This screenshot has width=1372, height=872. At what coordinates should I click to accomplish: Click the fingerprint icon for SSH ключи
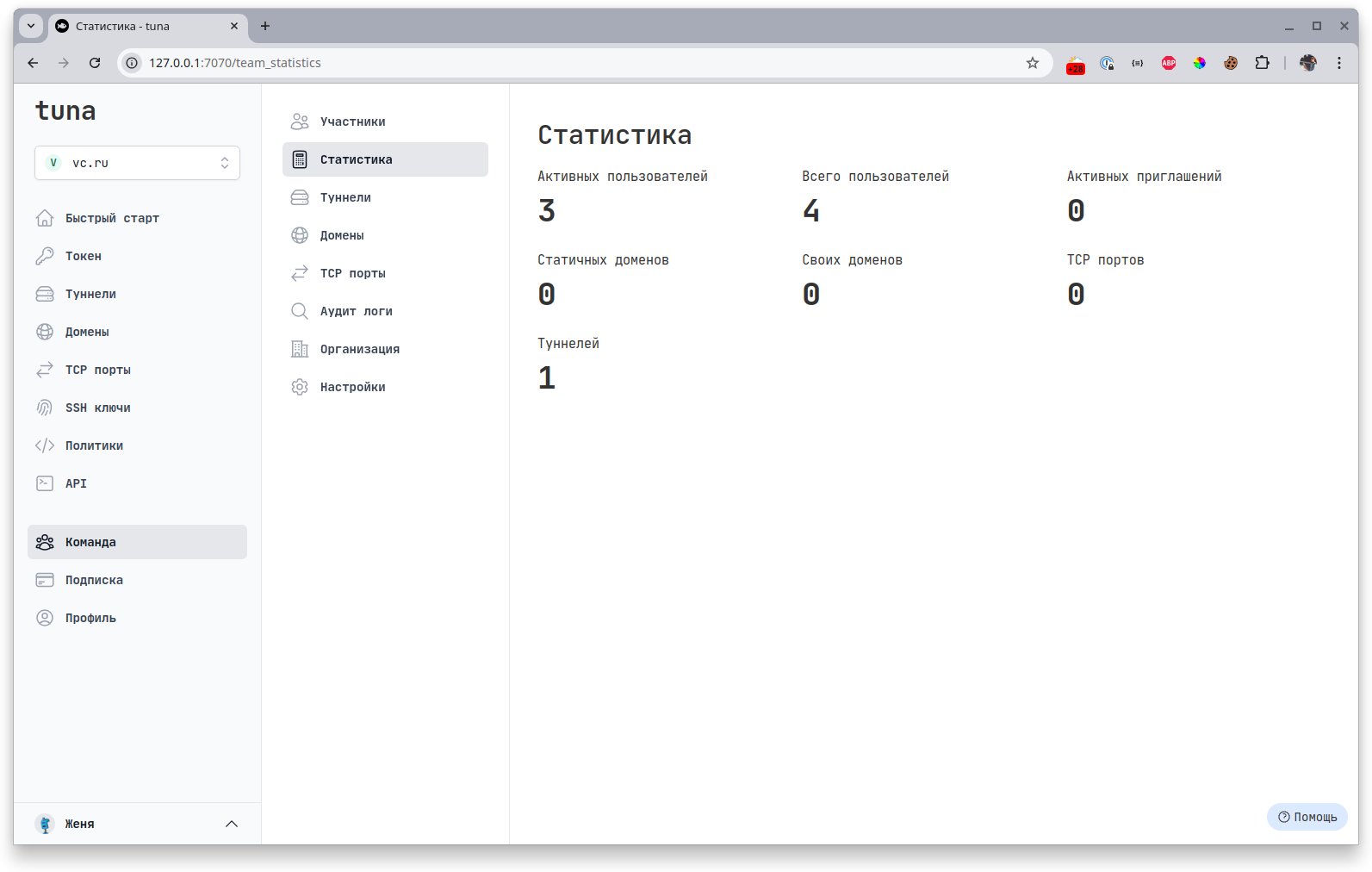tap(45, 408)
